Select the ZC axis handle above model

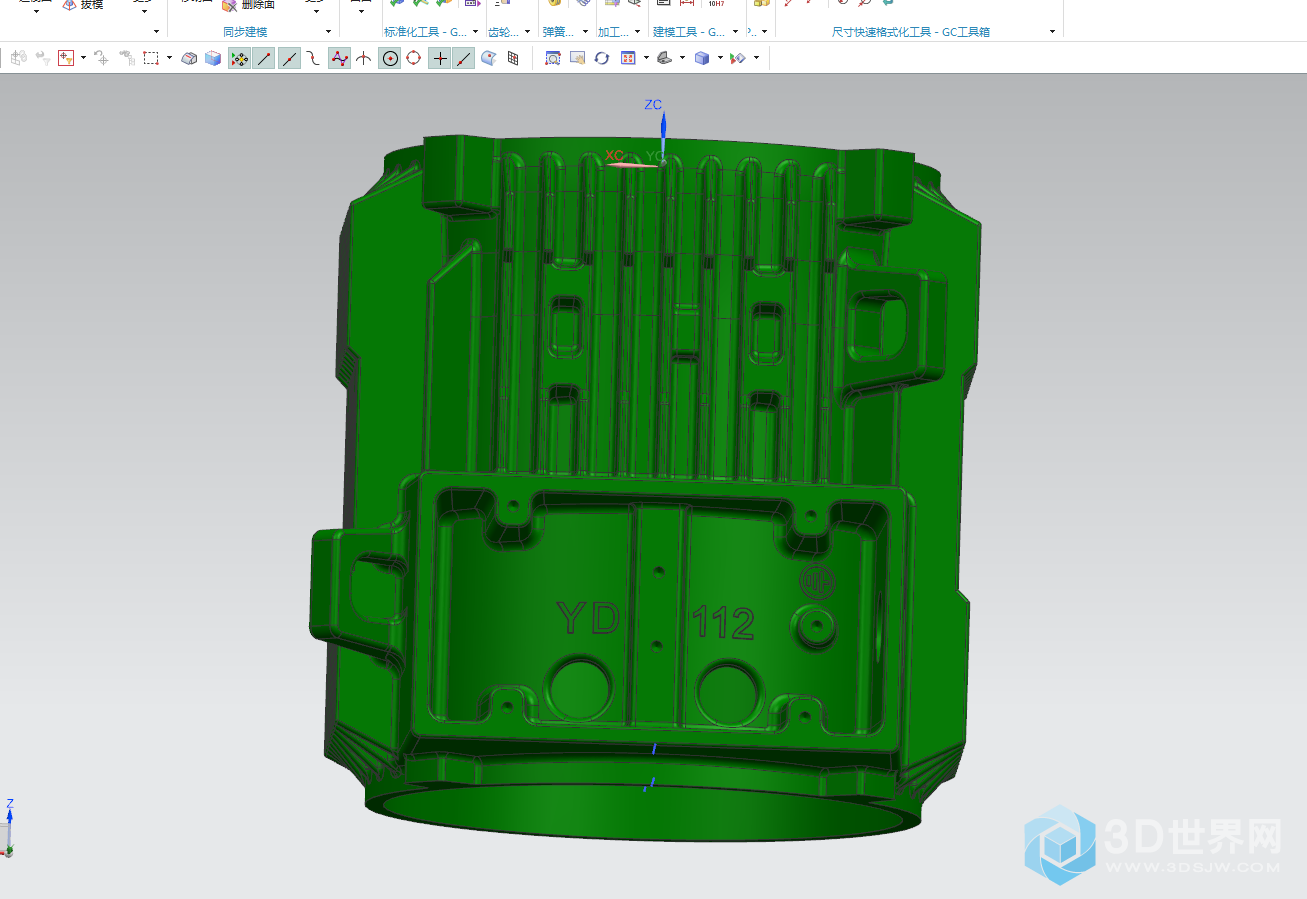tap(661, 127)
